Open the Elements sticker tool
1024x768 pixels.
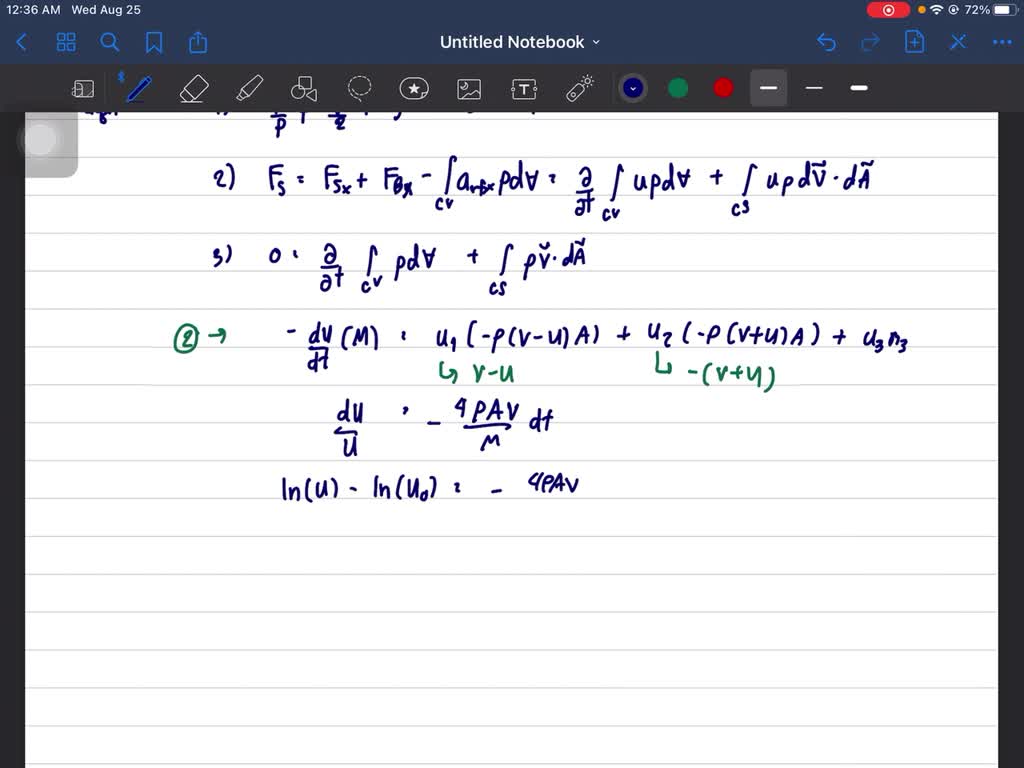pyautogui.click(x=414, y=89)
